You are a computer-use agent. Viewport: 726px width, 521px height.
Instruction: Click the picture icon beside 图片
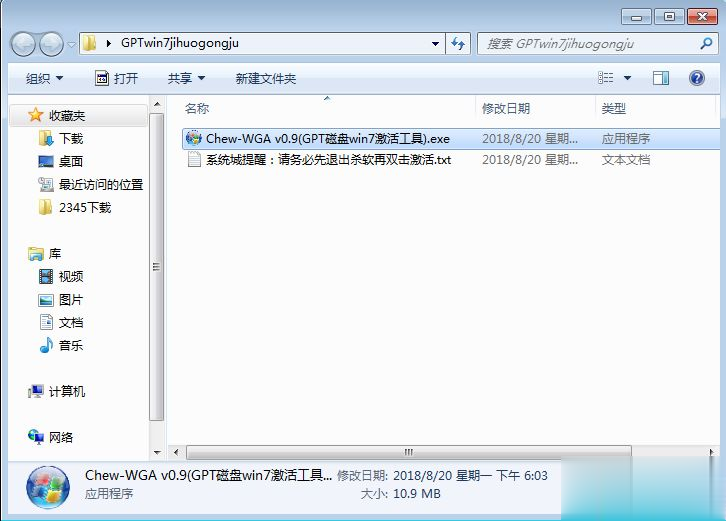[46, 300]
